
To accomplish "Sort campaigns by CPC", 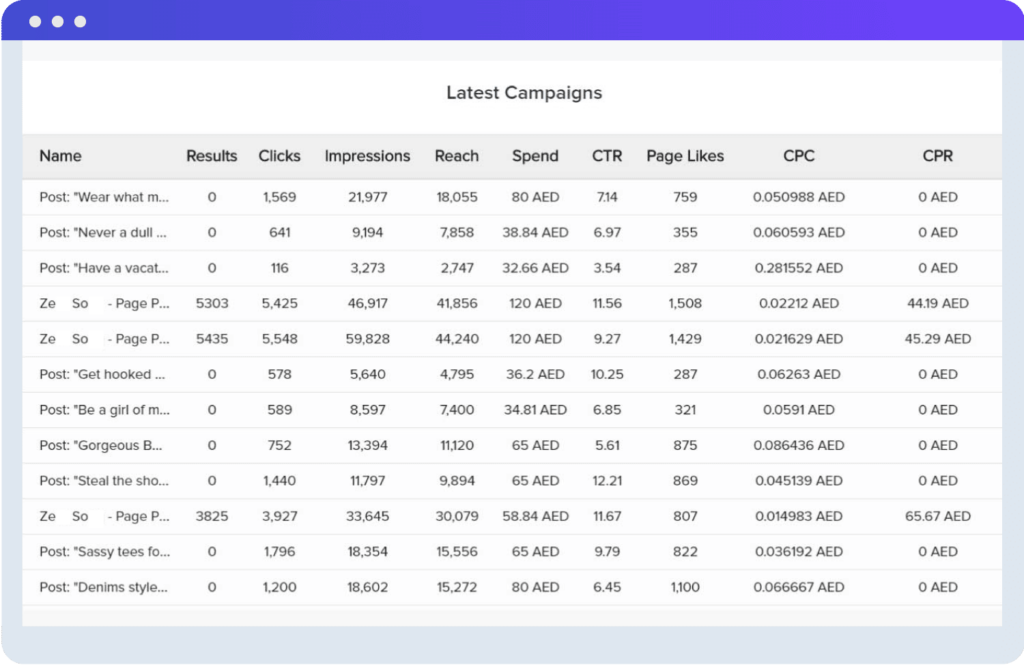I will [x=799, y=156].
